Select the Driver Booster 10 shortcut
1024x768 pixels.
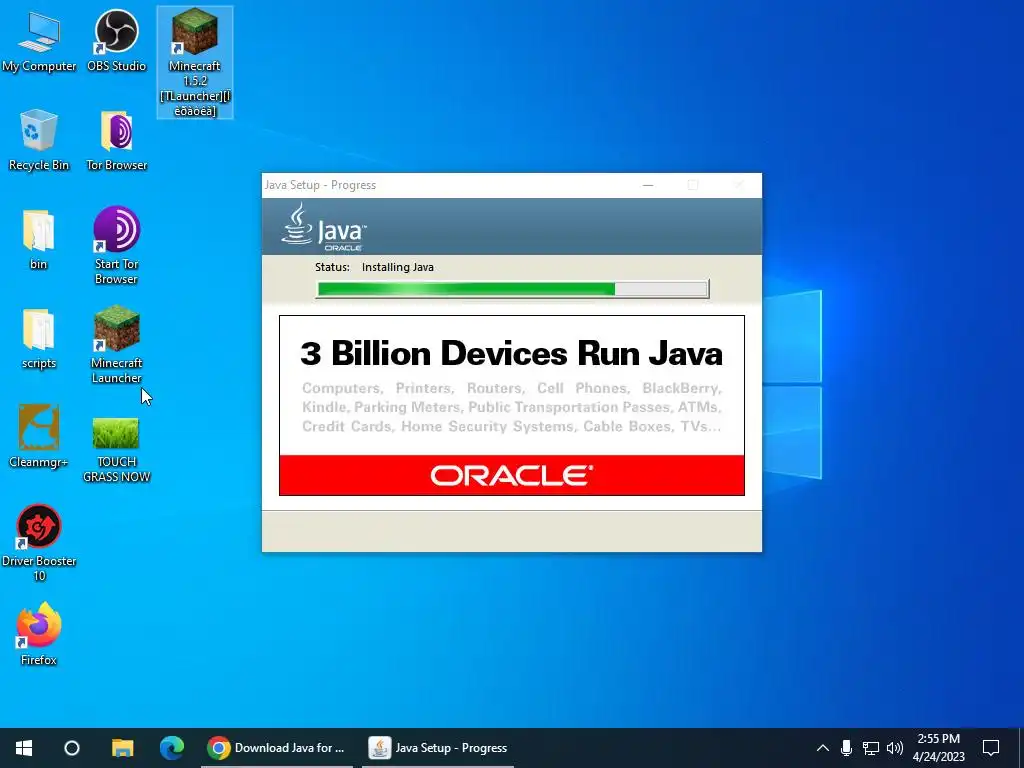pyautogui.click(x=39, y=543)
